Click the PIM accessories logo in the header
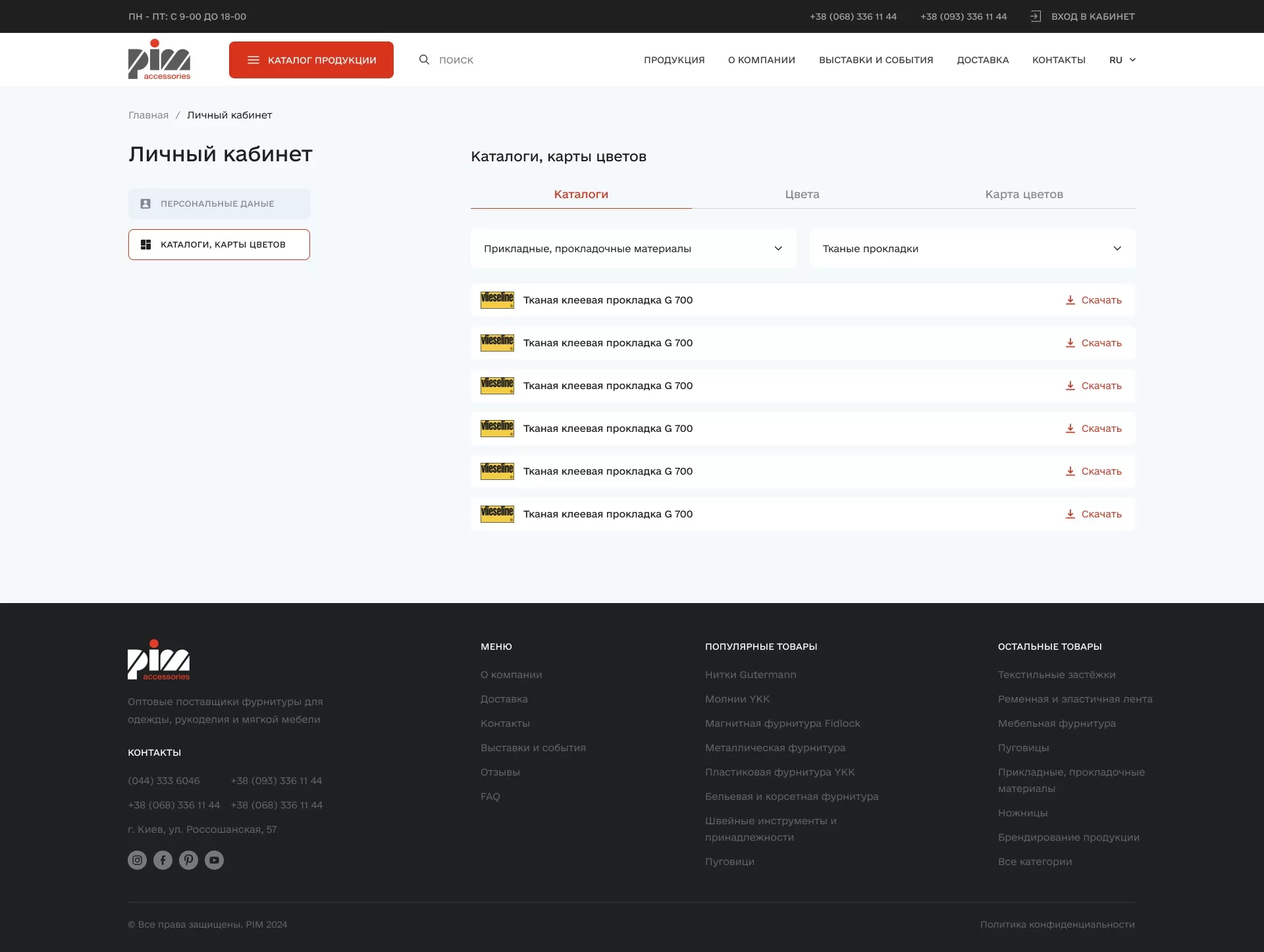The width and height of the screenshot is (1264, 952). 159,59
